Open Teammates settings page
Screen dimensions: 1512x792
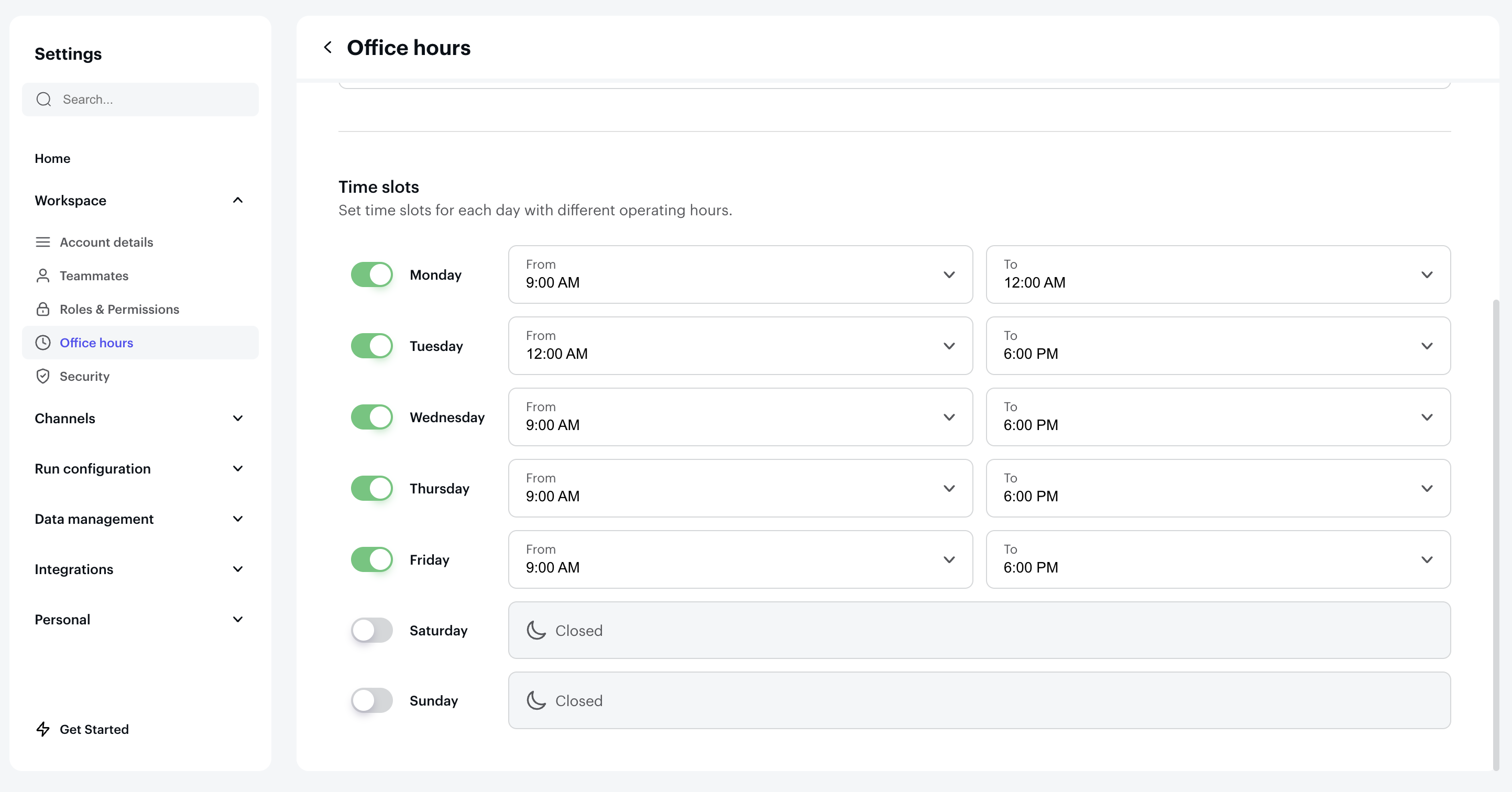pyautogui.click(x=140, y=276)
